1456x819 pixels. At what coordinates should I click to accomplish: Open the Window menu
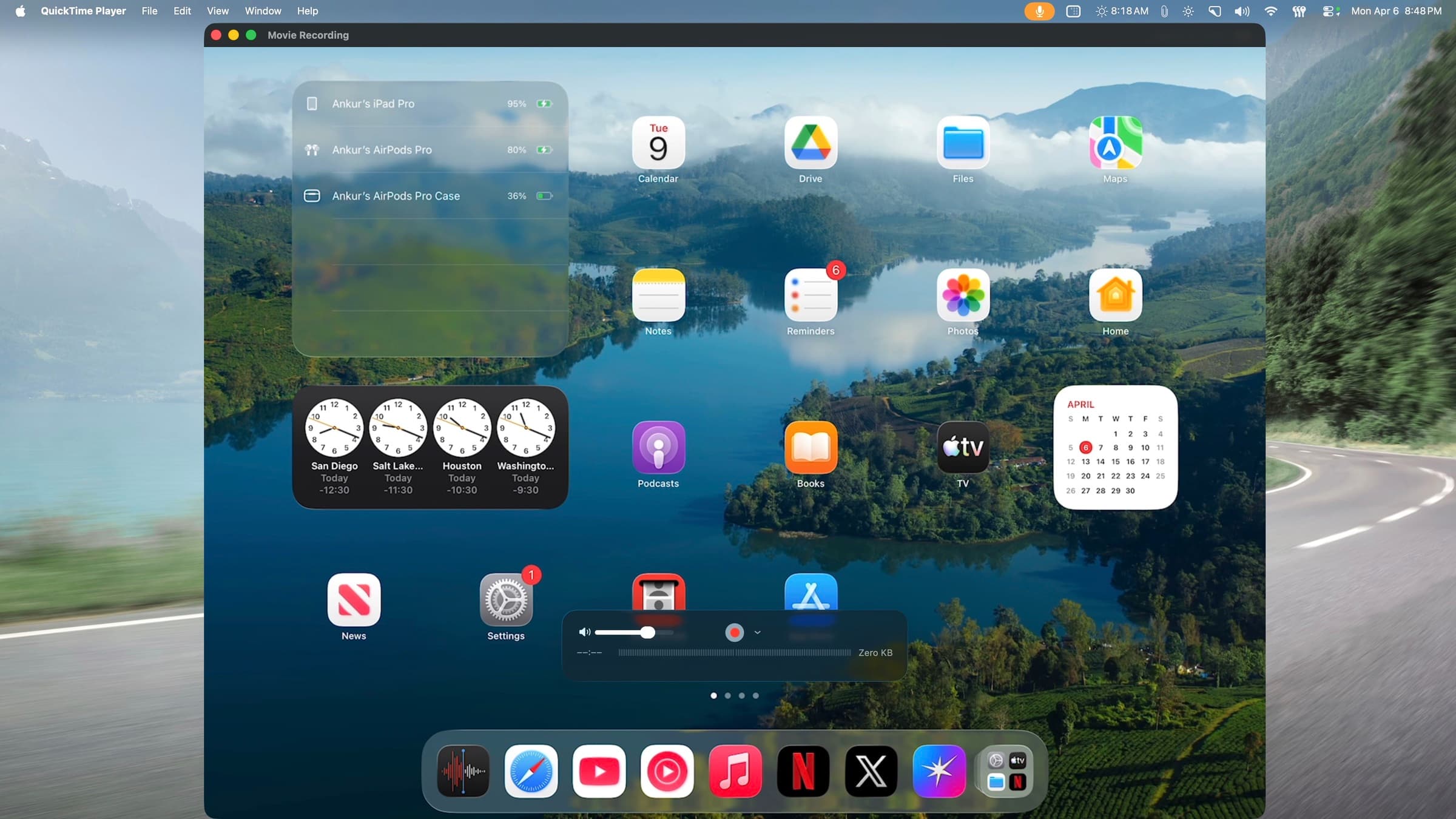tap(263, 11)
